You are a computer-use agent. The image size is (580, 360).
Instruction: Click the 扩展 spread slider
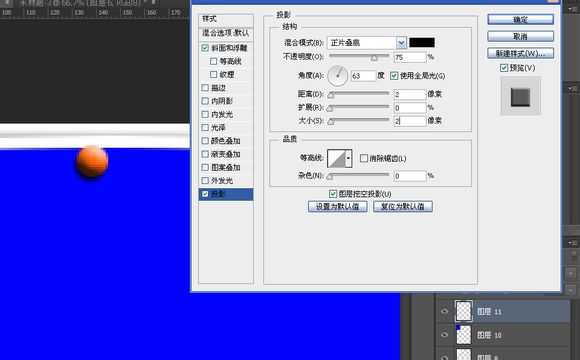pyautogui.click(x=359, y=108)
